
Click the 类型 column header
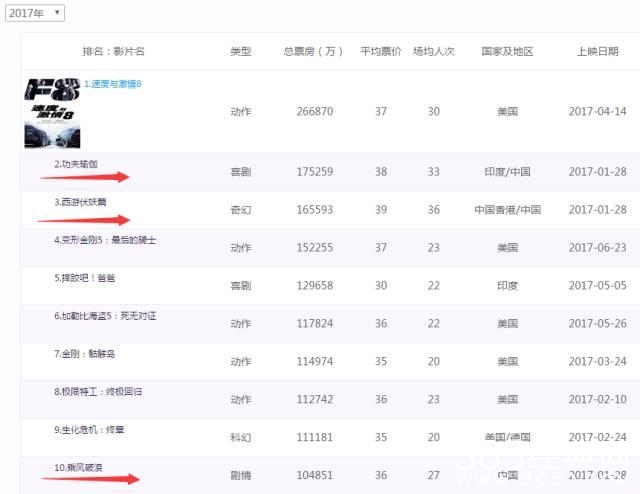[241, 51]
